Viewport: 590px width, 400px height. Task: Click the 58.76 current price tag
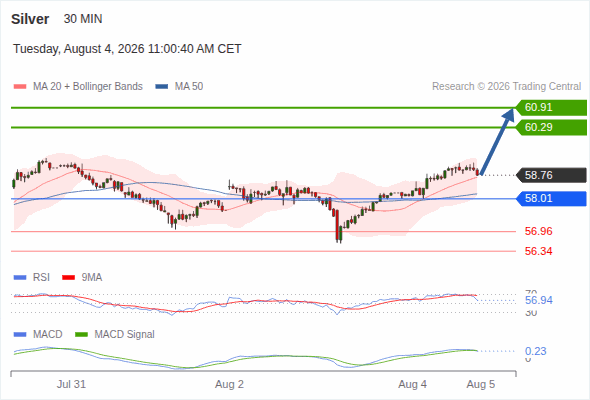(551, 175)
